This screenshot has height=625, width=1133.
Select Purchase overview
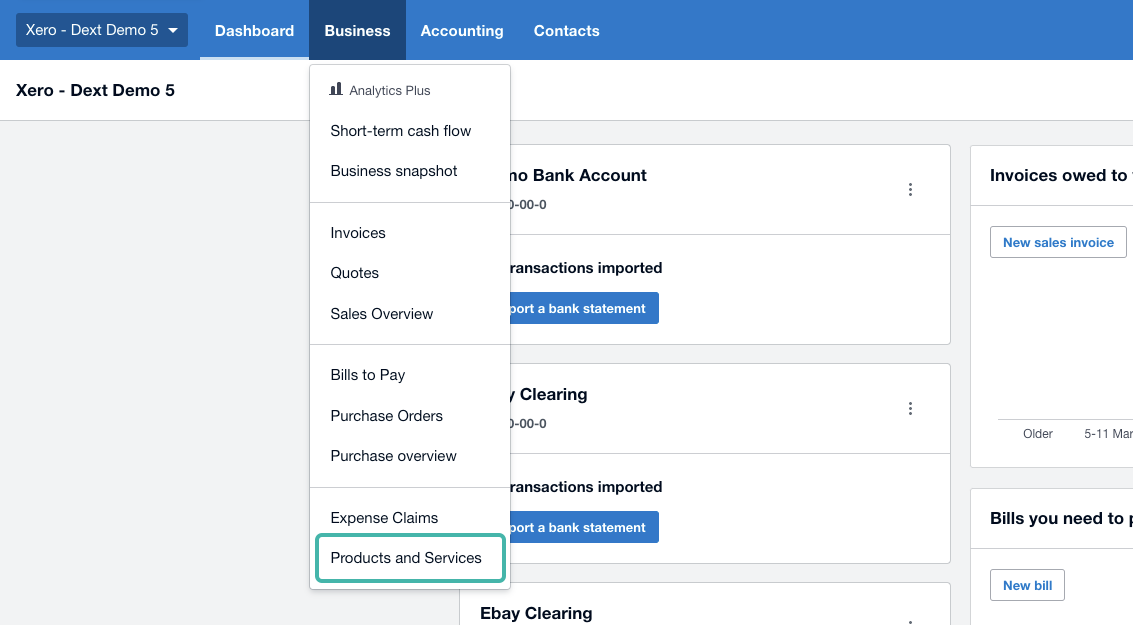[x=393, y=456]
